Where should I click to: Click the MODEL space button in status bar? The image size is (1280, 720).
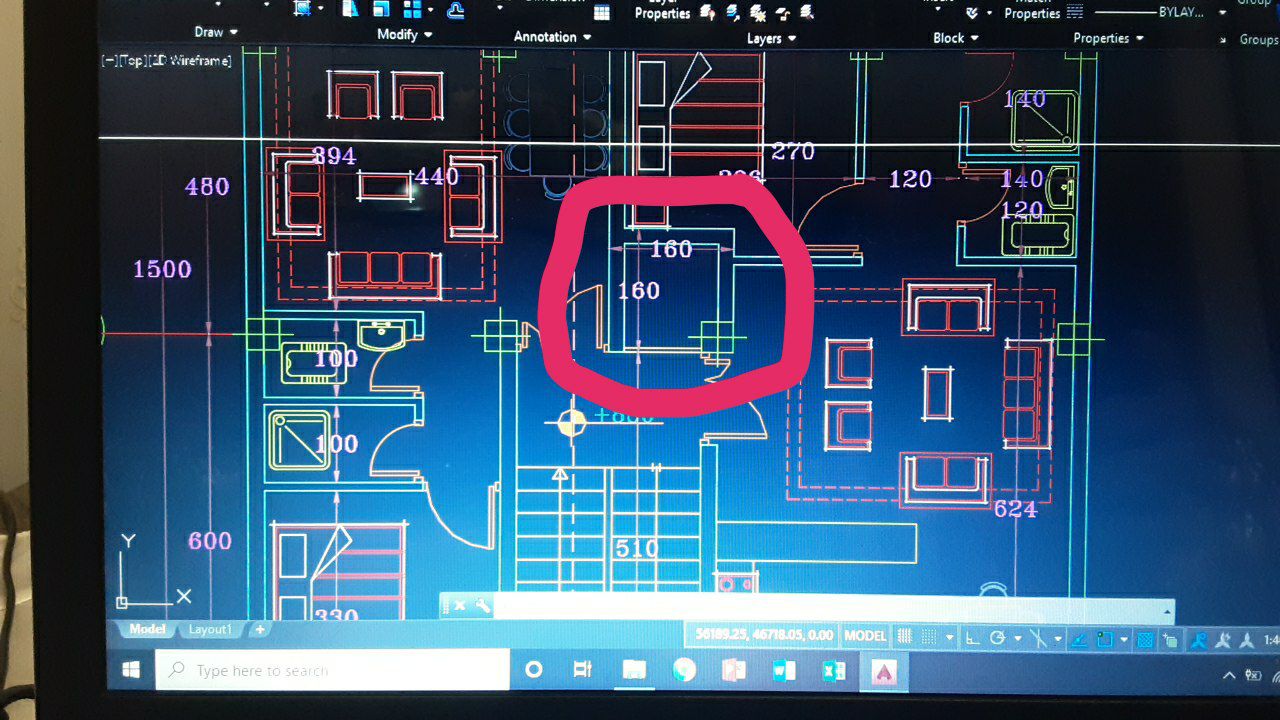pos(865,635)
